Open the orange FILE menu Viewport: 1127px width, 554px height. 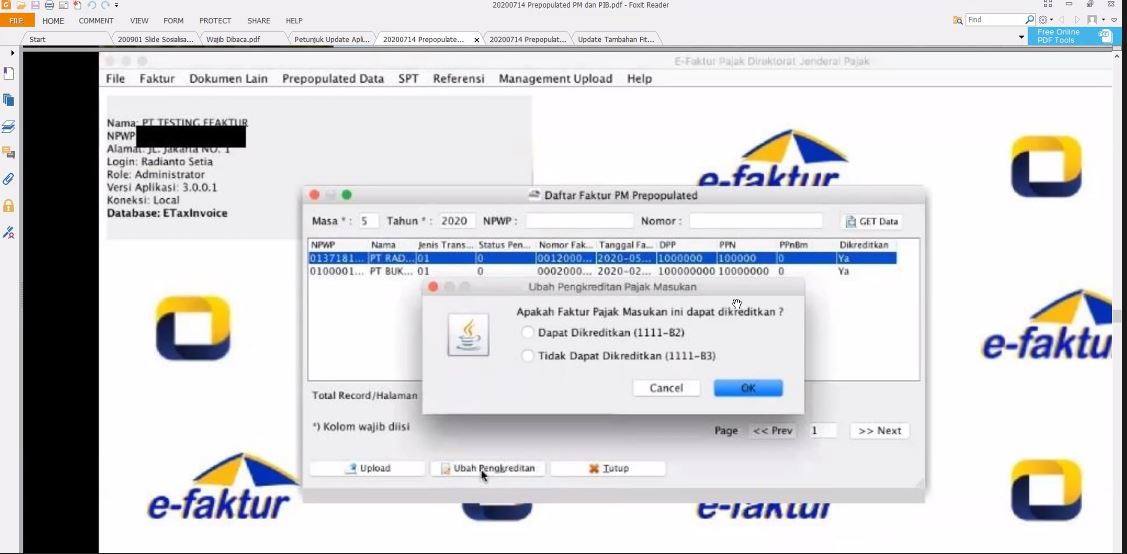[x=17, y=20]
